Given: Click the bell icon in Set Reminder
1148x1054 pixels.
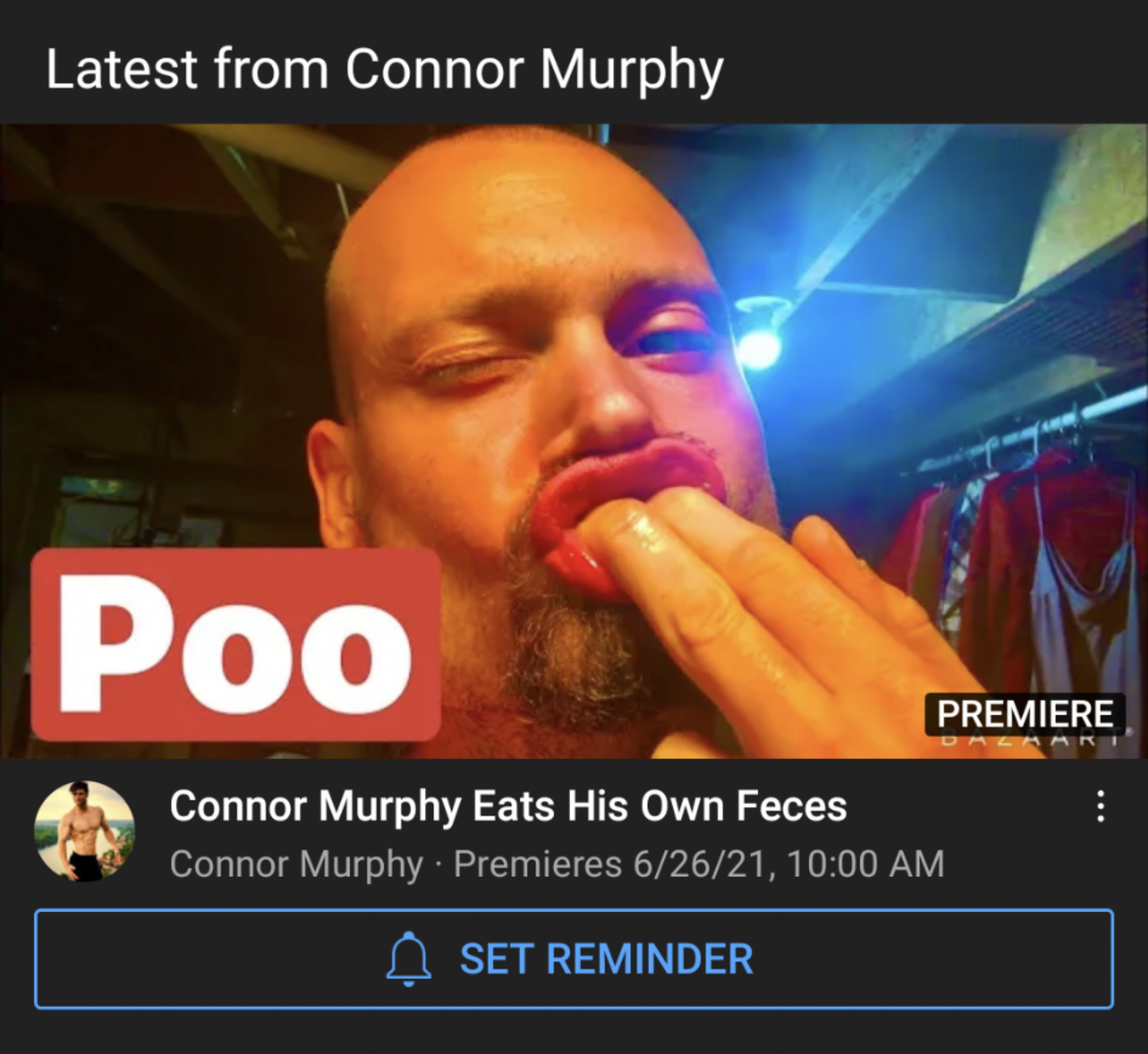Looking at the screenshot, I should tap(408, 959).
